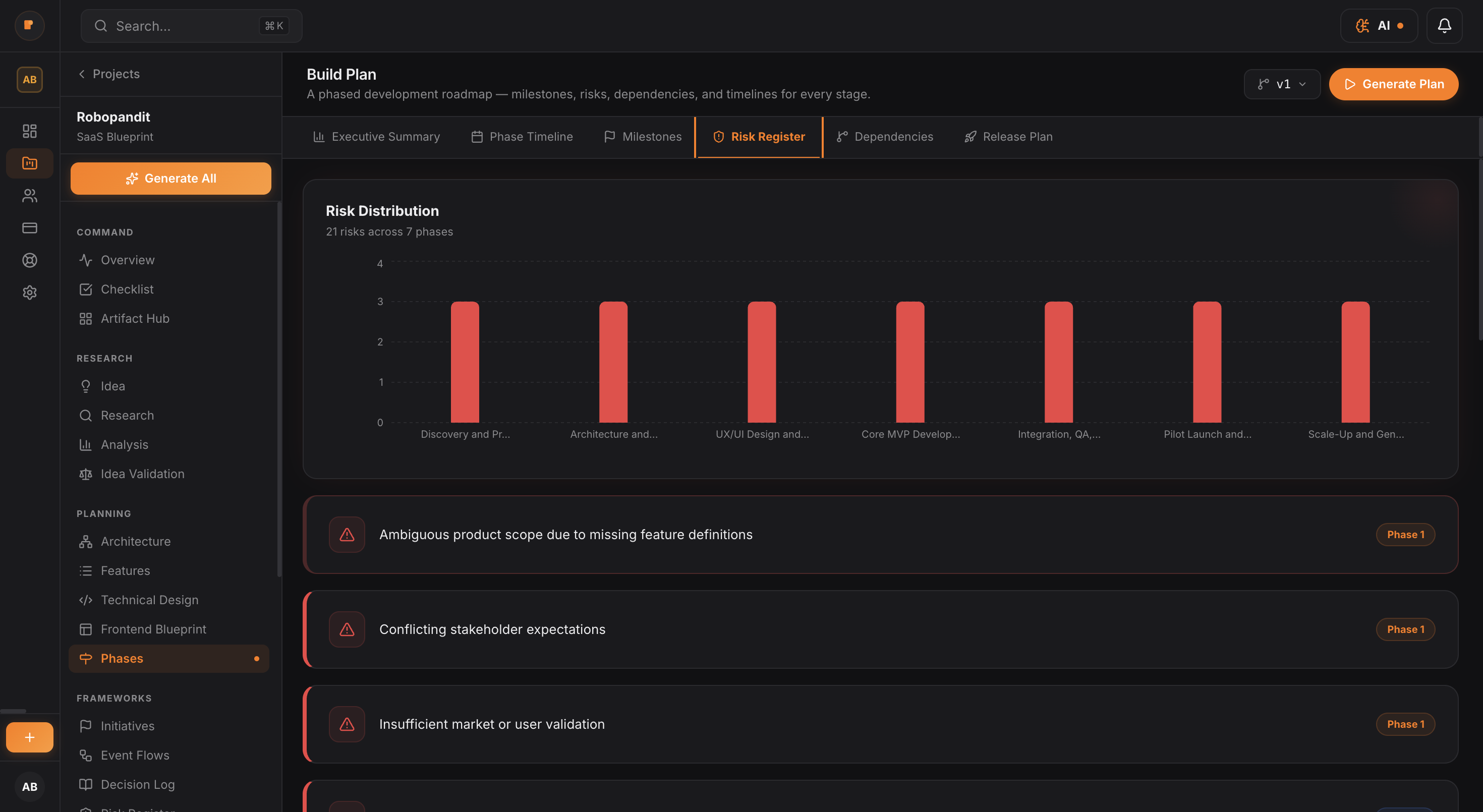Click the billing card icon in the sidebar
Viewport: 1483px width, 812px height.
click(x=29, y=228)
